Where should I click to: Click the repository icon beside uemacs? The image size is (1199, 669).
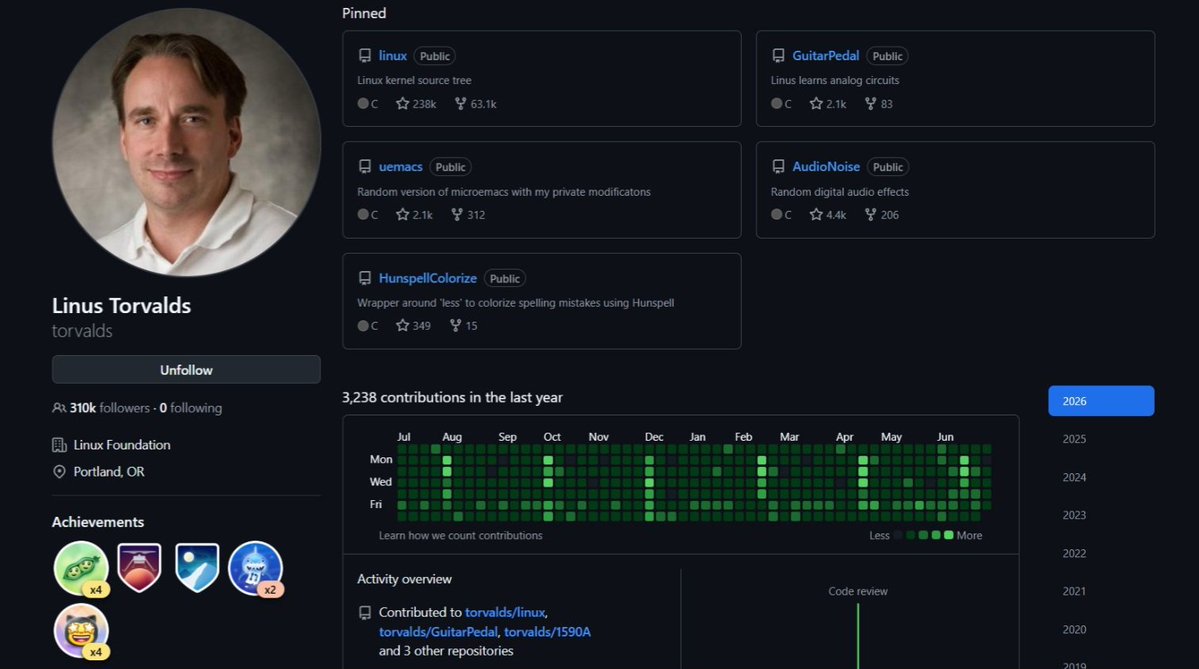(365, 167)
